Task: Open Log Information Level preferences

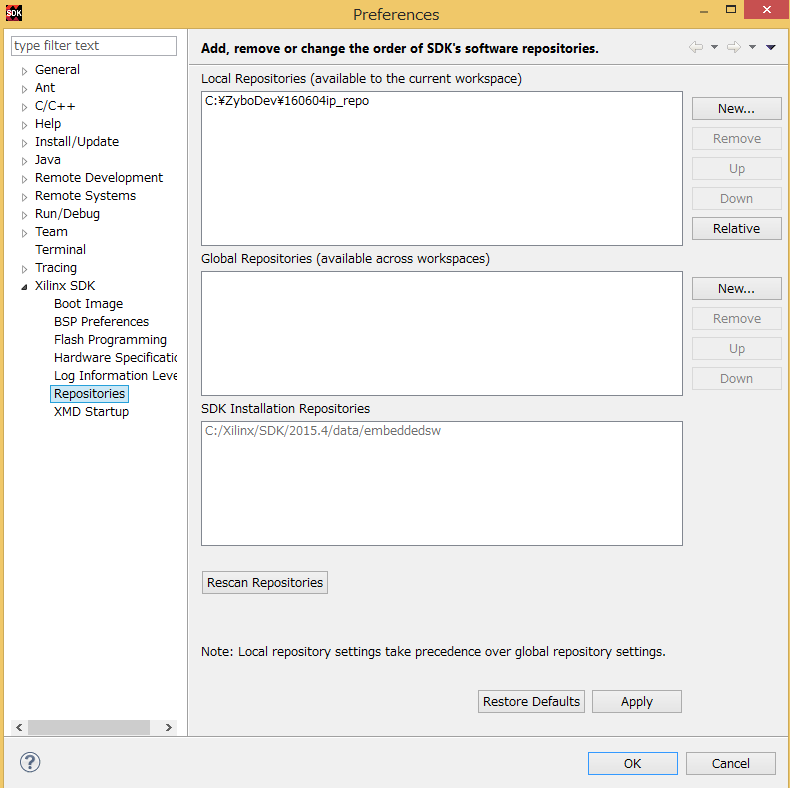Action: coord(115,375)
